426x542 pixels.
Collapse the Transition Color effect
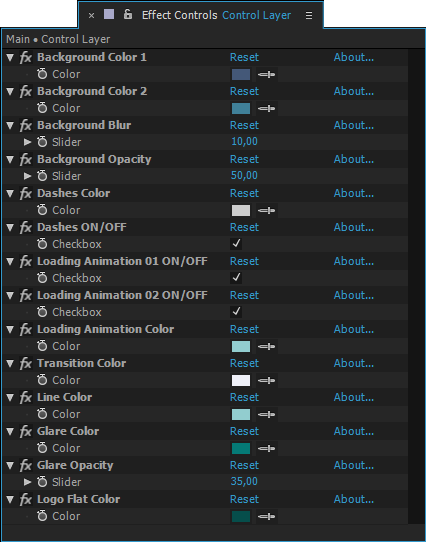pos(10,363)
